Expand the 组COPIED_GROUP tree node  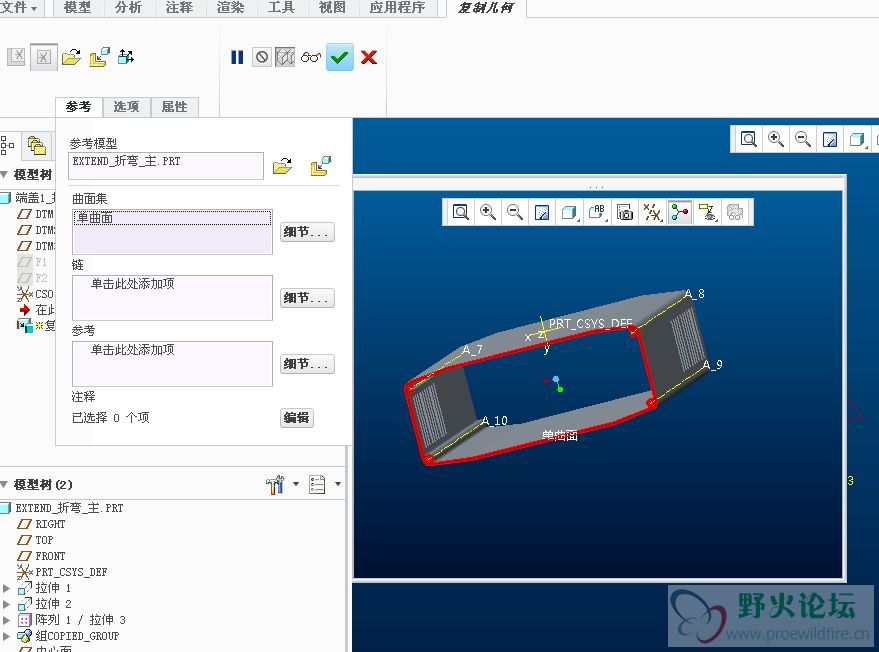tap(7, 636)
